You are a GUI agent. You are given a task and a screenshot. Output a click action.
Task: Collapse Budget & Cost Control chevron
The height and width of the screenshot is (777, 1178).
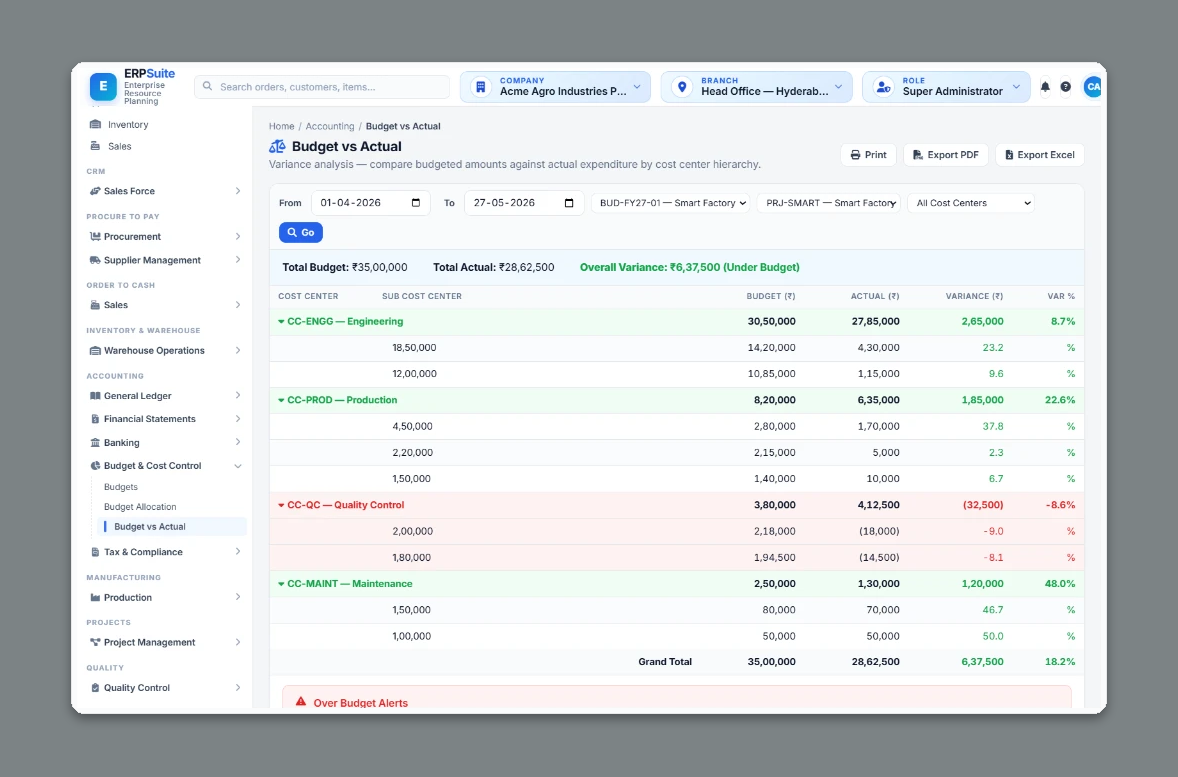[237, 466]
